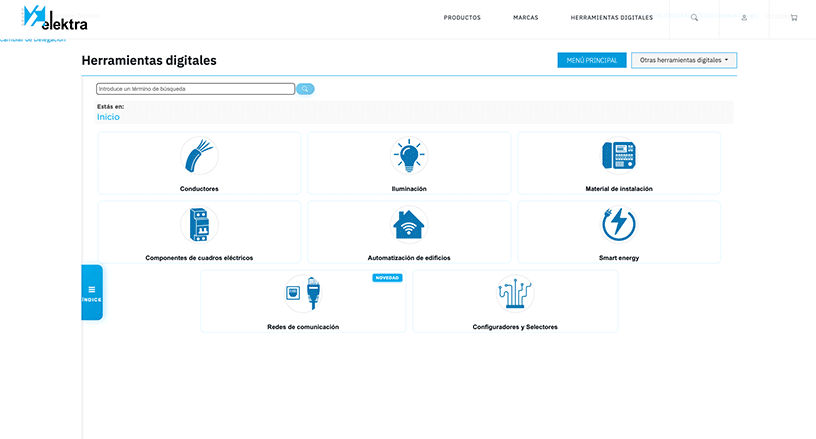The height and width of the screenshot is (439, 816).
Task: Submit search with blue search button
Action: click(305, 89)
